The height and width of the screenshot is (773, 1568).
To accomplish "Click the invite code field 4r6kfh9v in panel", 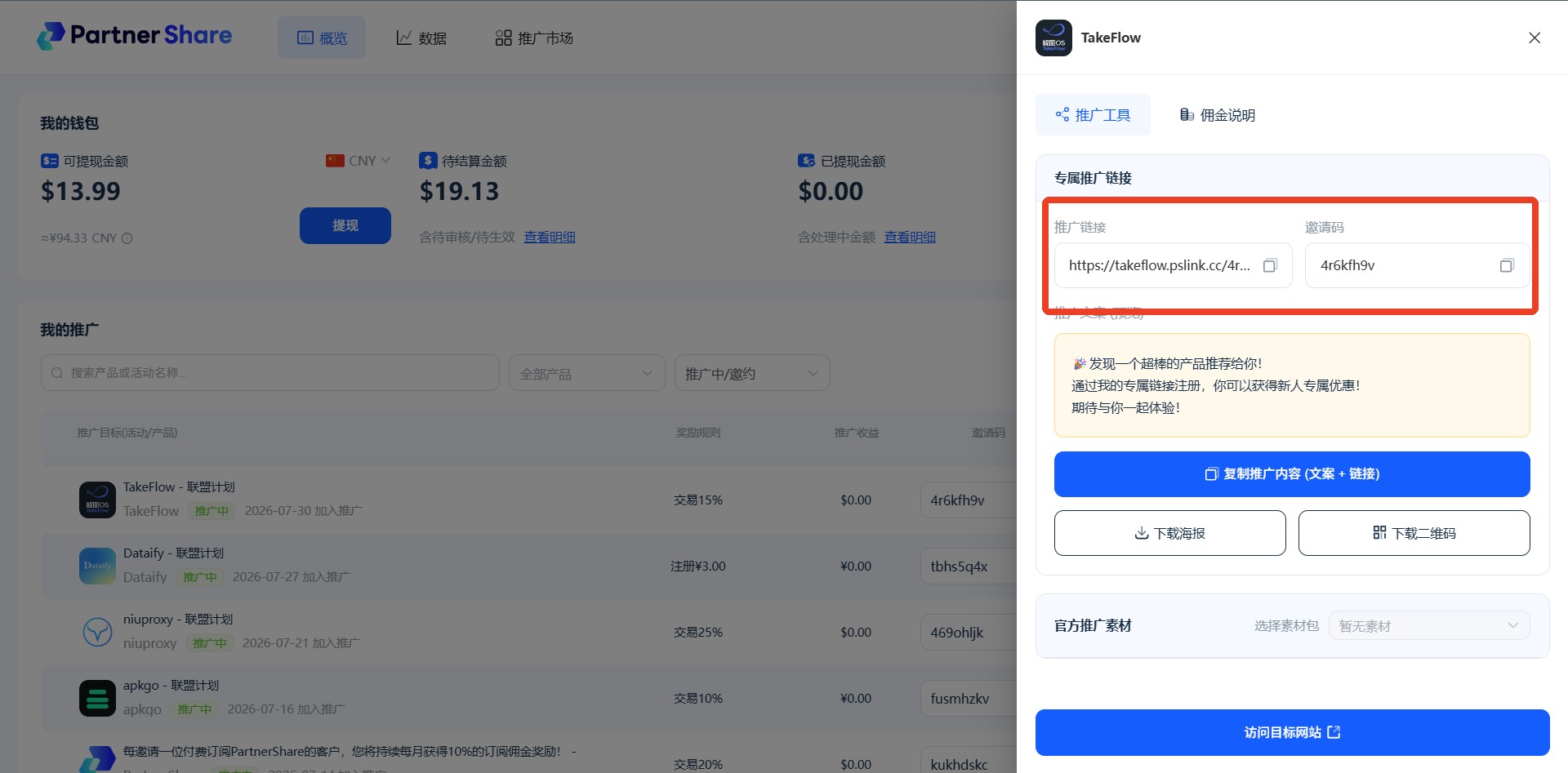I will pos(1418,265).
